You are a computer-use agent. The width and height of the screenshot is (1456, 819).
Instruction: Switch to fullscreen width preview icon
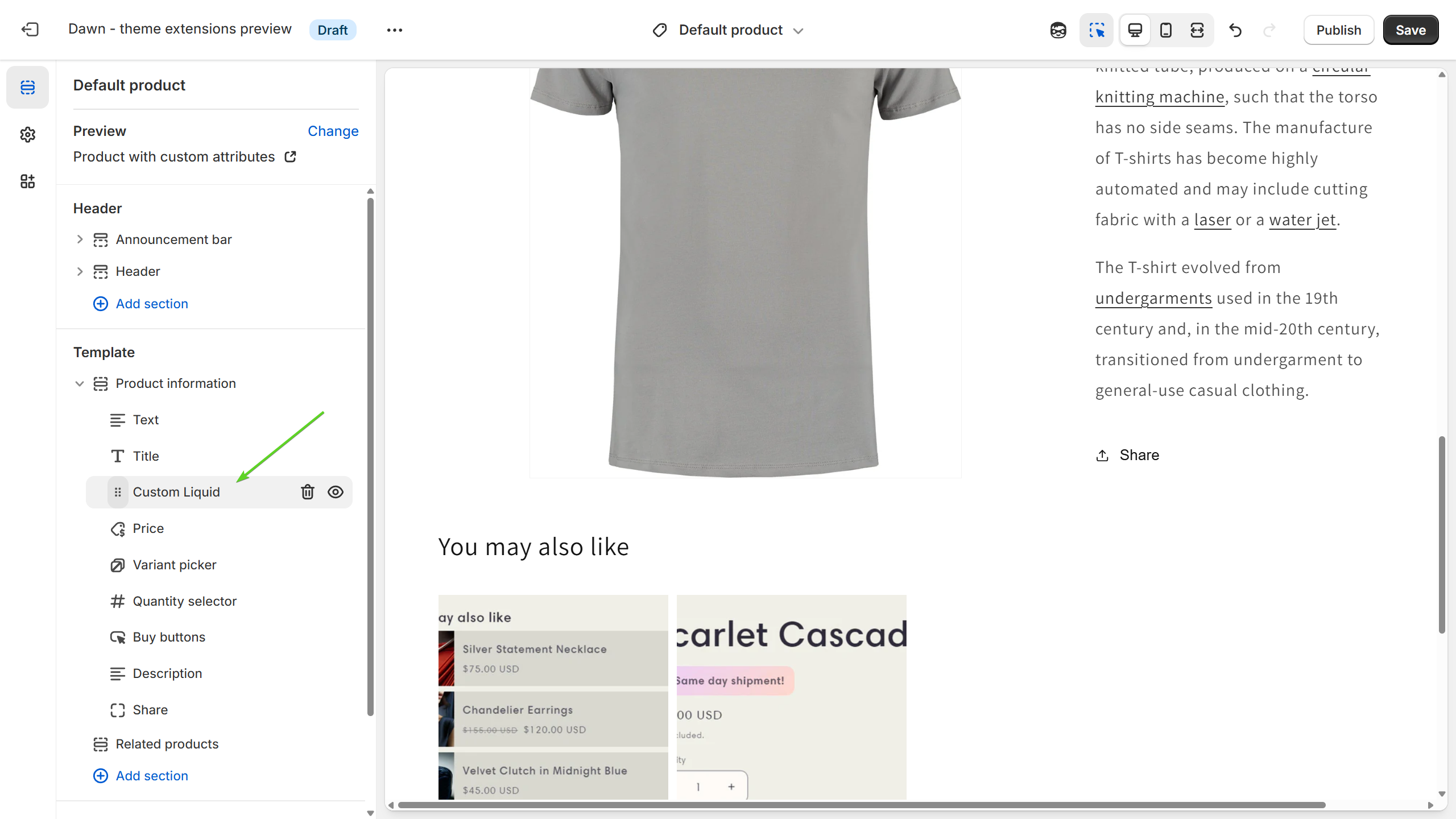click(1197, 30)
